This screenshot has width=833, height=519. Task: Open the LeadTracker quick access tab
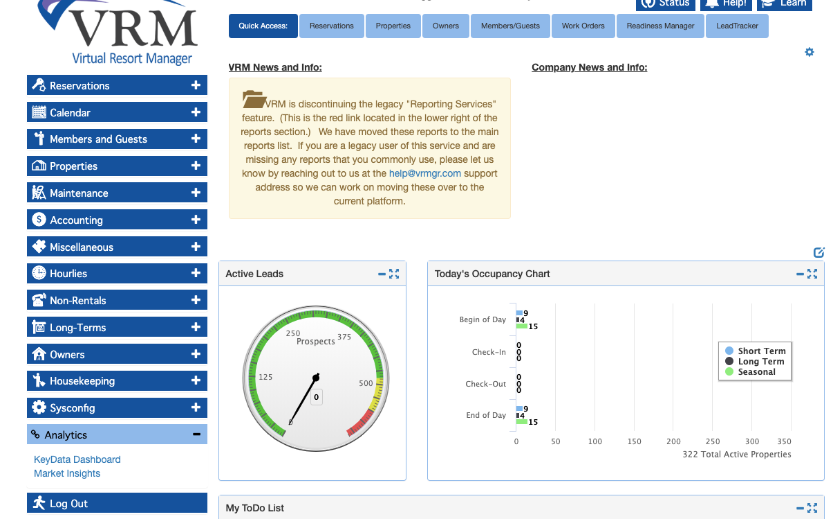click(x=737, y=26)
